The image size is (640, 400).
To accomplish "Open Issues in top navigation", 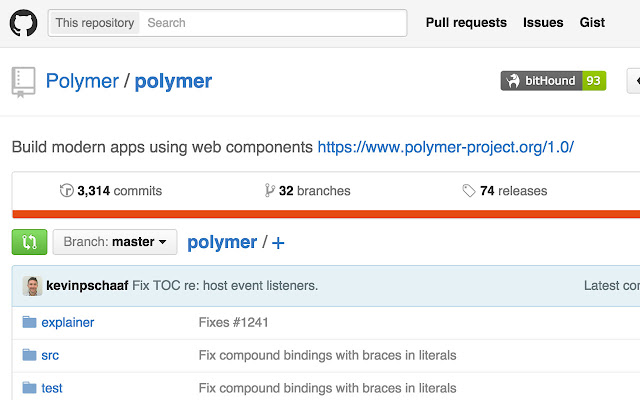I will (543, 22).
